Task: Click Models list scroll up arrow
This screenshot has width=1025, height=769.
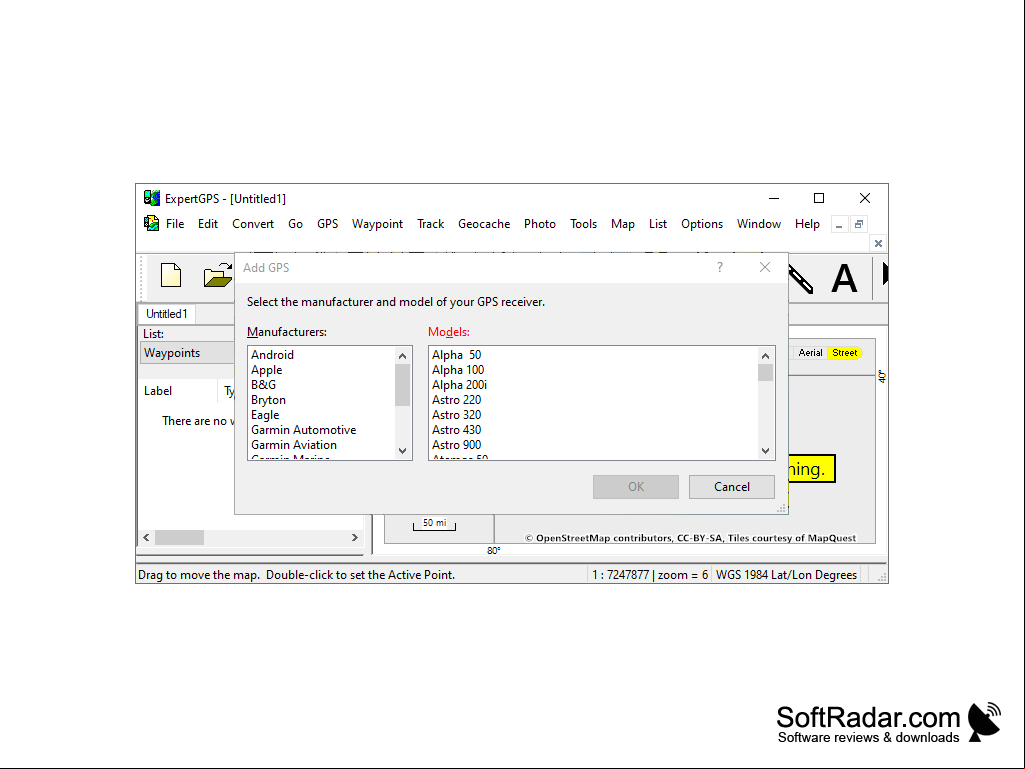Action: coord(765,356)
